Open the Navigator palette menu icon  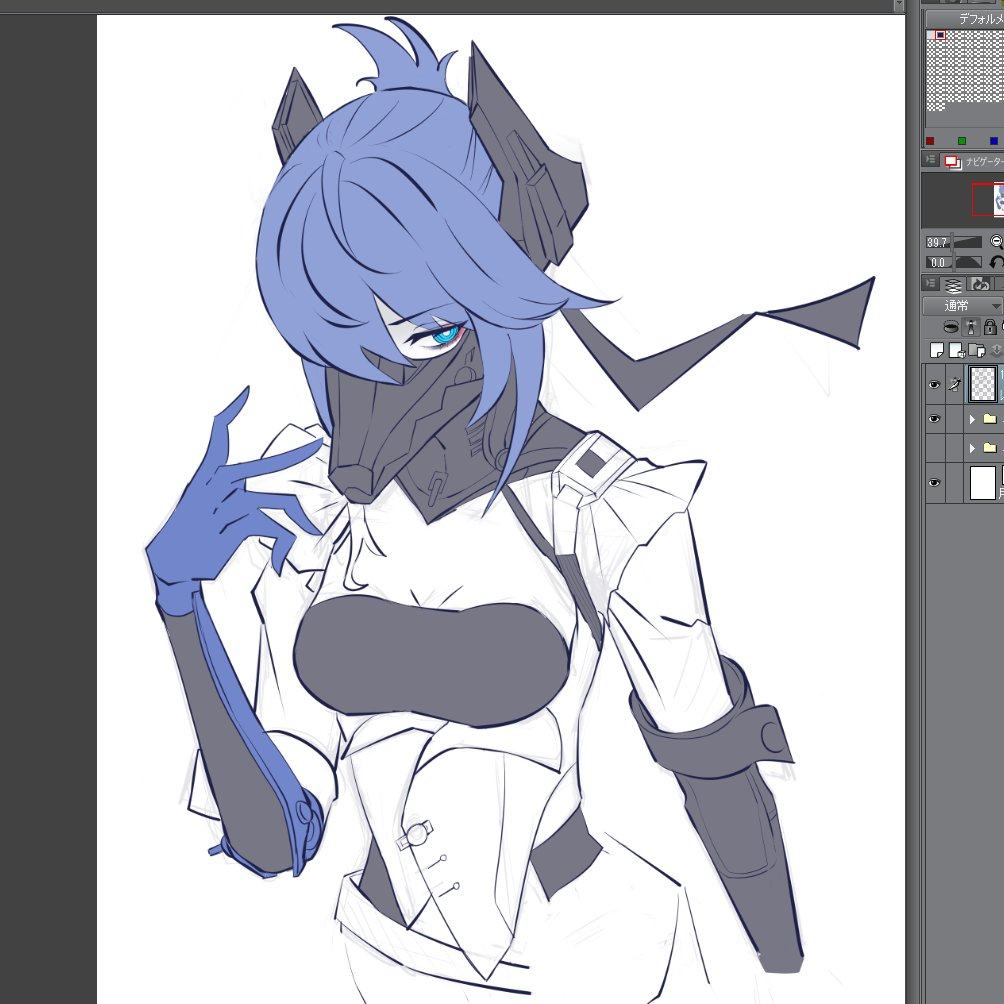930,159
